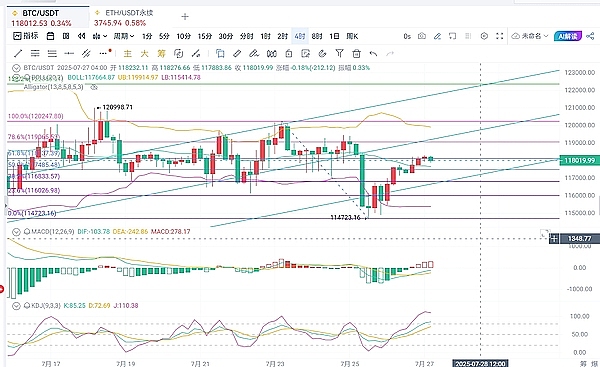Click the refresh sync drawing icon

(x=178, y=54)
